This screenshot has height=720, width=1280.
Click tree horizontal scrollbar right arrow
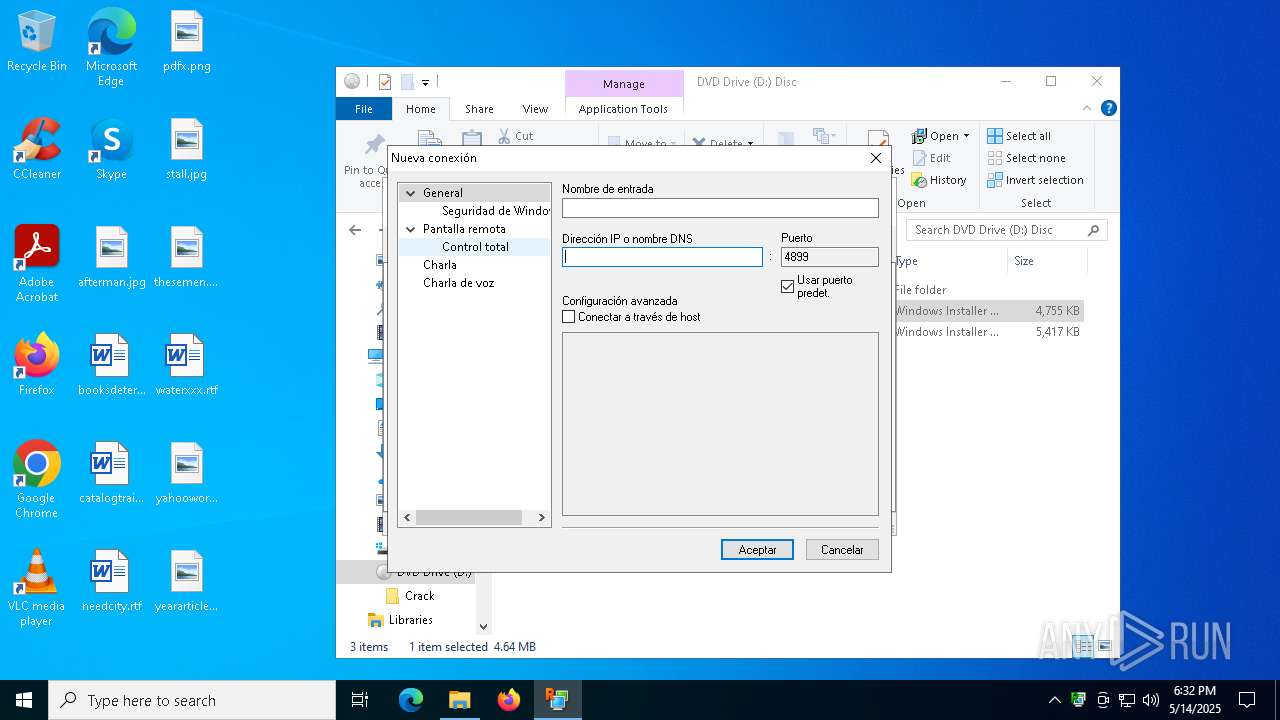pyautogui.click(x=542, y=518)
